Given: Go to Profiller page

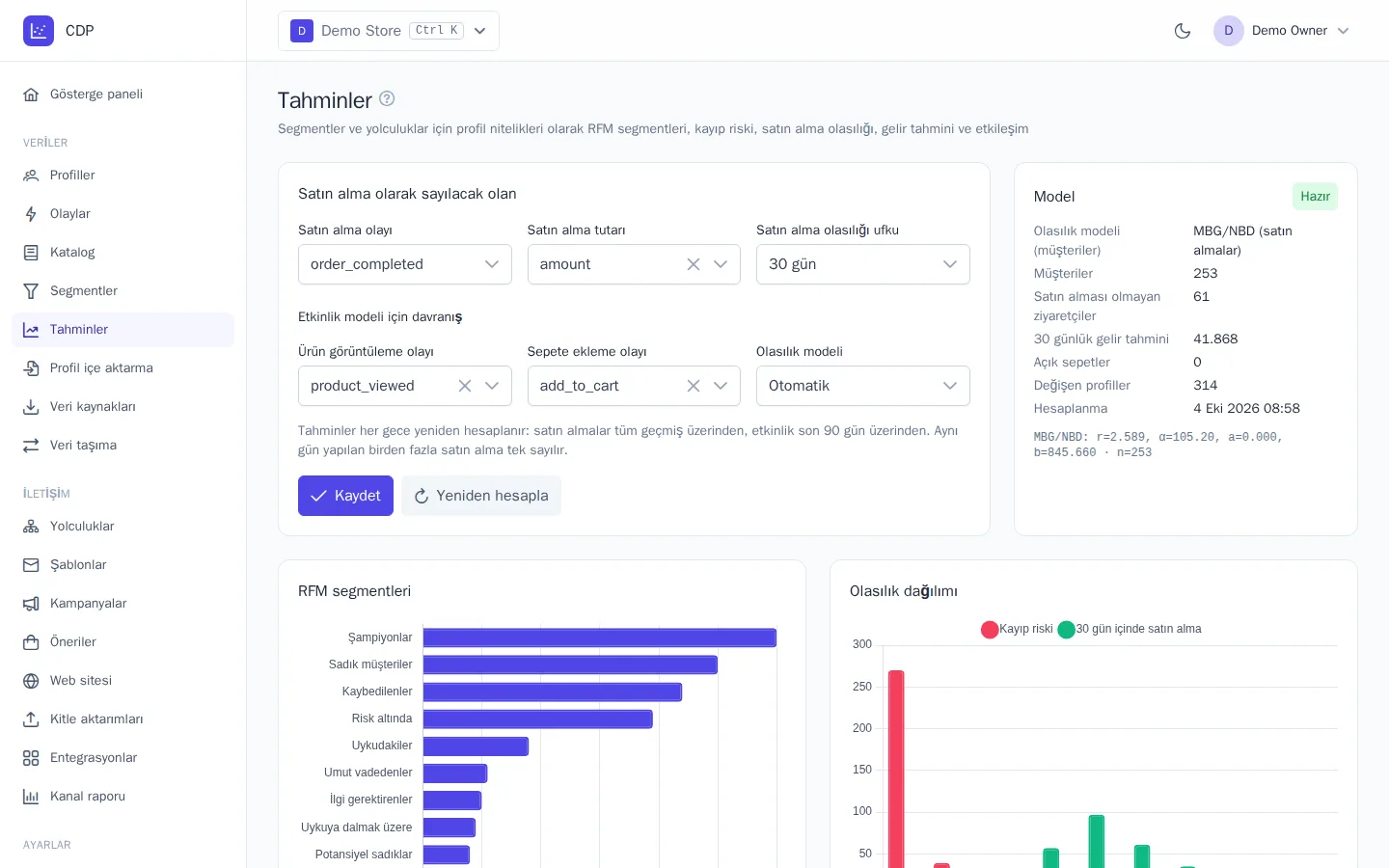Looking at the screenshot, I should [123, 176].
